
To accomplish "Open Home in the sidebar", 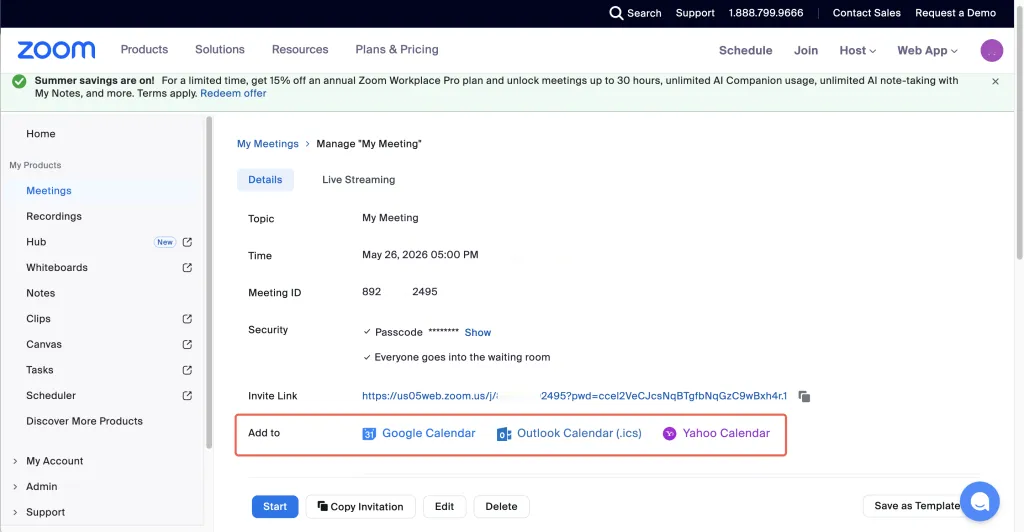I will click(x=40, y=134).
